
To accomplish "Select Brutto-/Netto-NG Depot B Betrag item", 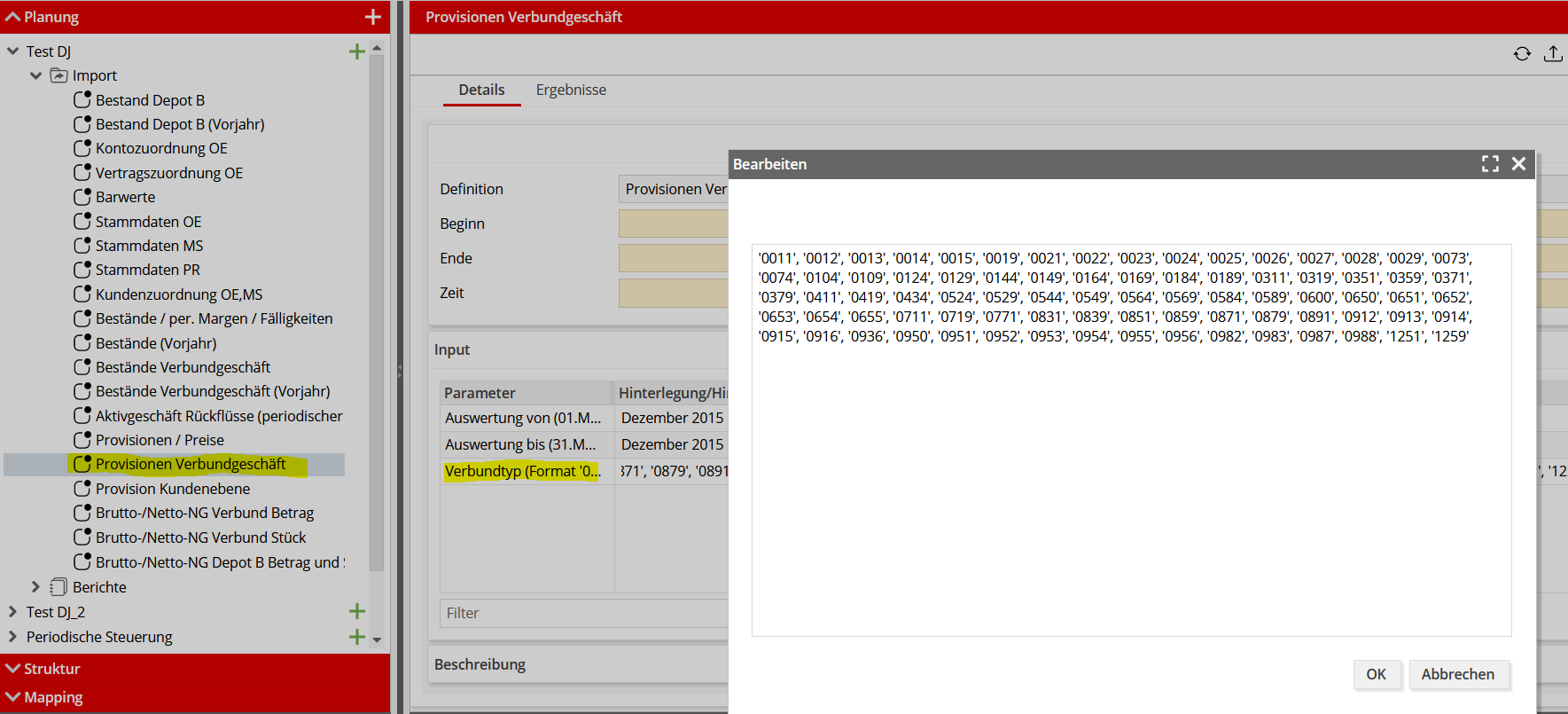I will pos(221,562).
